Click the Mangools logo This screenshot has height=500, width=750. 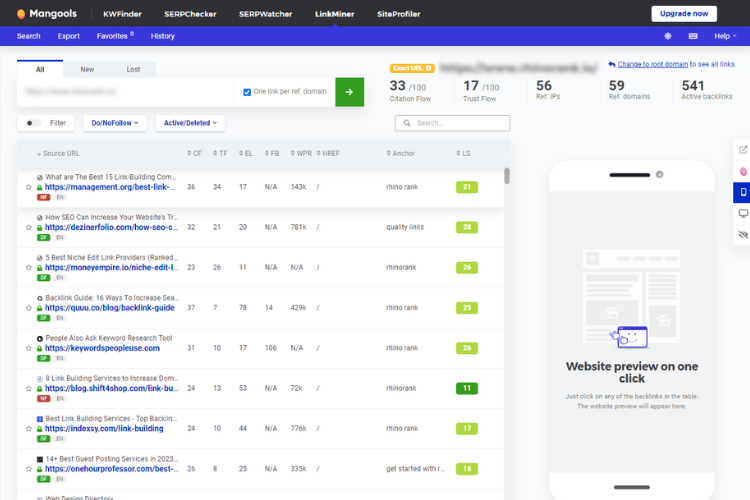(x=46, y=13)
